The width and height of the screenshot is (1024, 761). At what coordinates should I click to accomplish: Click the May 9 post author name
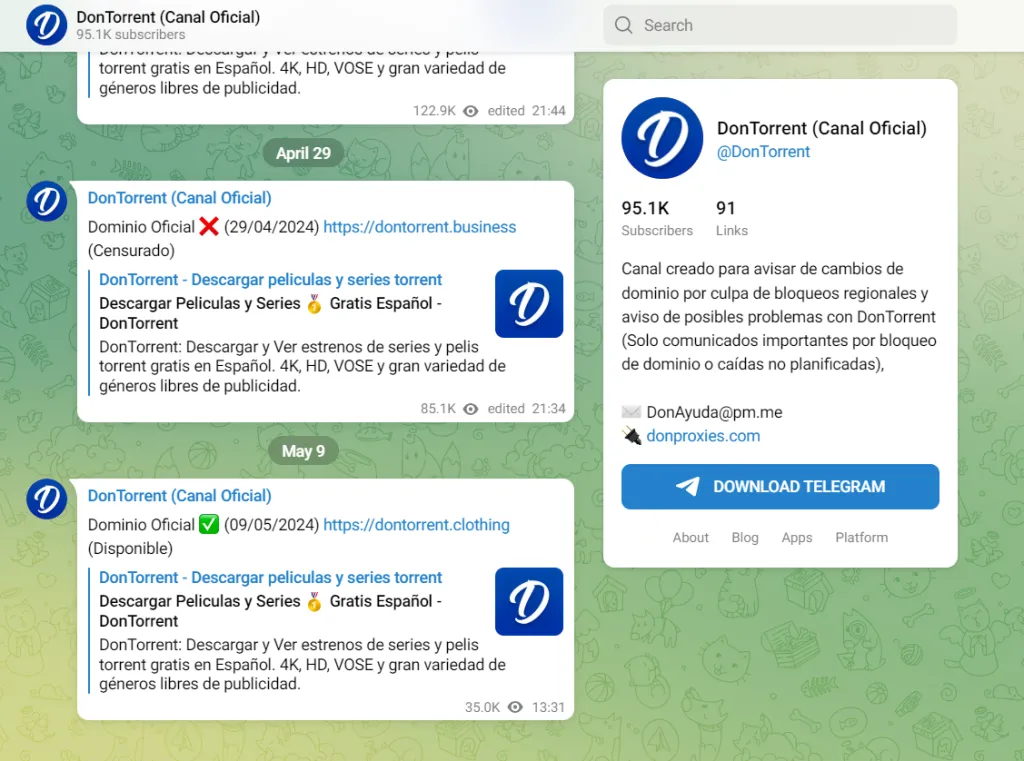click(180, 496)
